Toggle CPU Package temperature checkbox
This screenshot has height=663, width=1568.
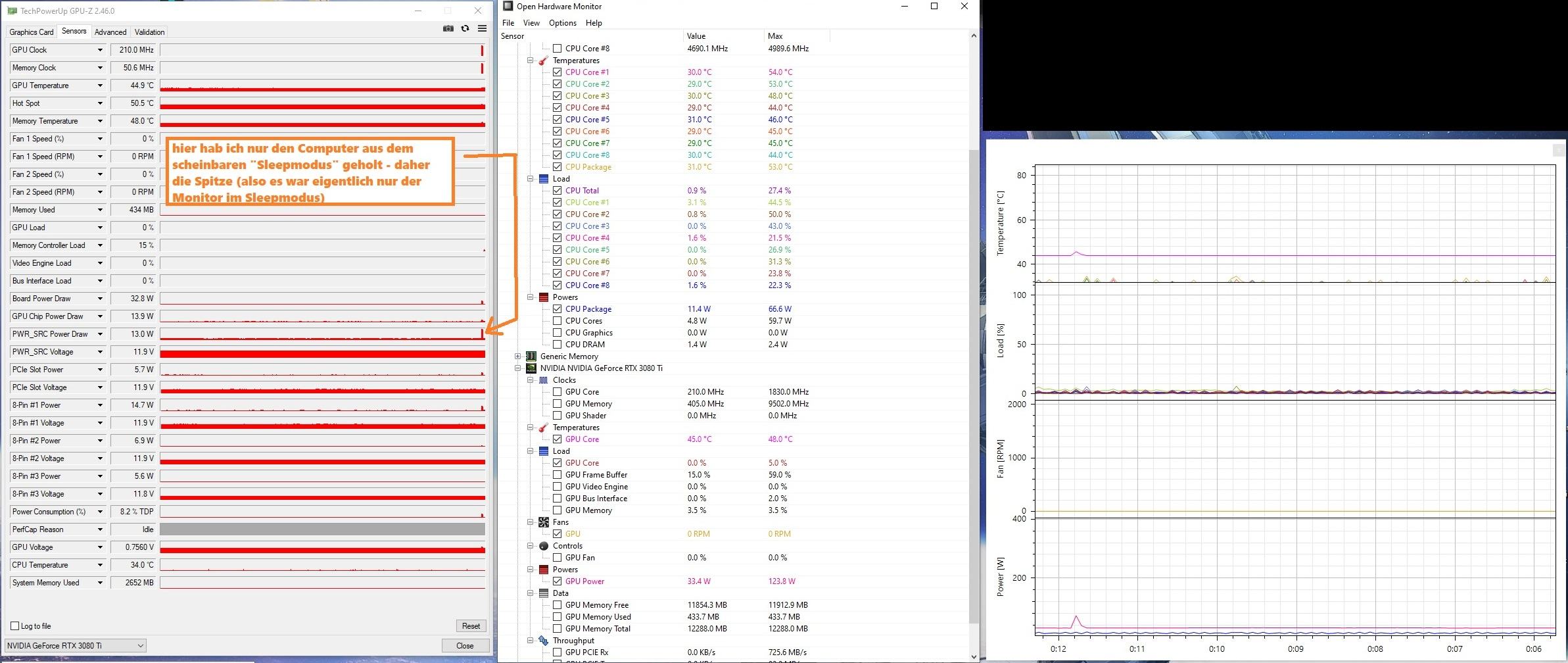558,167
